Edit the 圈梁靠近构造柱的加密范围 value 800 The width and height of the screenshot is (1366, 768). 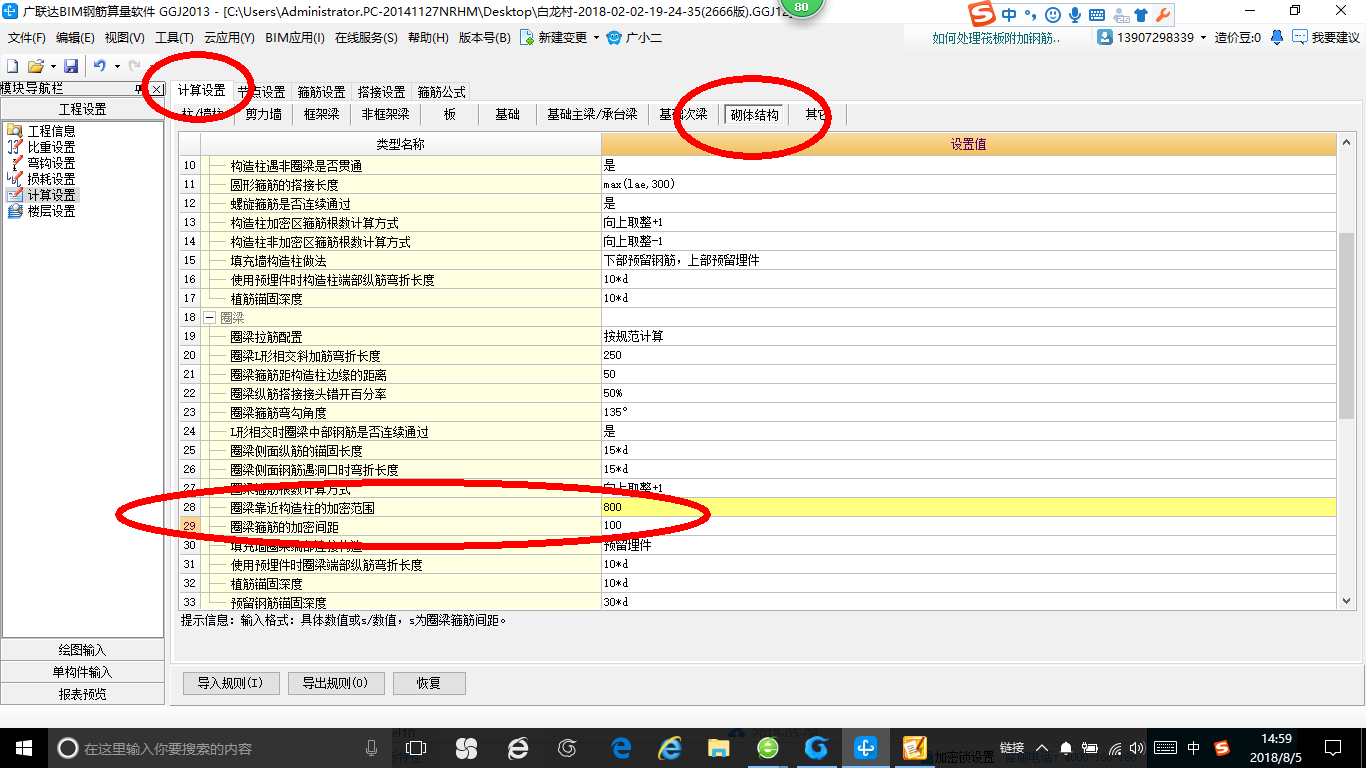(968, 508)
